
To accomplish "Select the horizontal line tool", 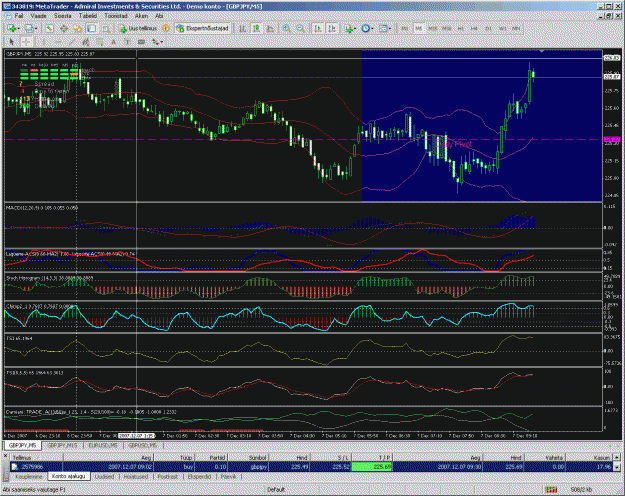I will 57,41.
